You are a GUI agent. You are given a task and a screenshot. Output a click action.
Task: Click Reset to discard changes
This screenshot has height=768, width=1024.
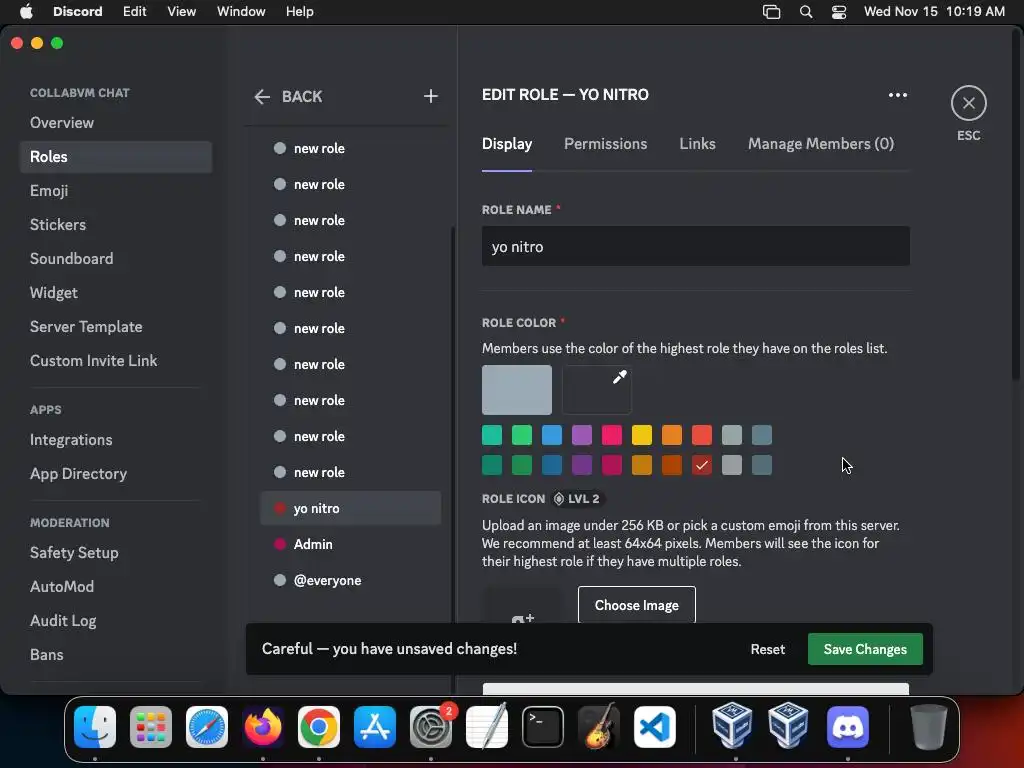point(767,649)
